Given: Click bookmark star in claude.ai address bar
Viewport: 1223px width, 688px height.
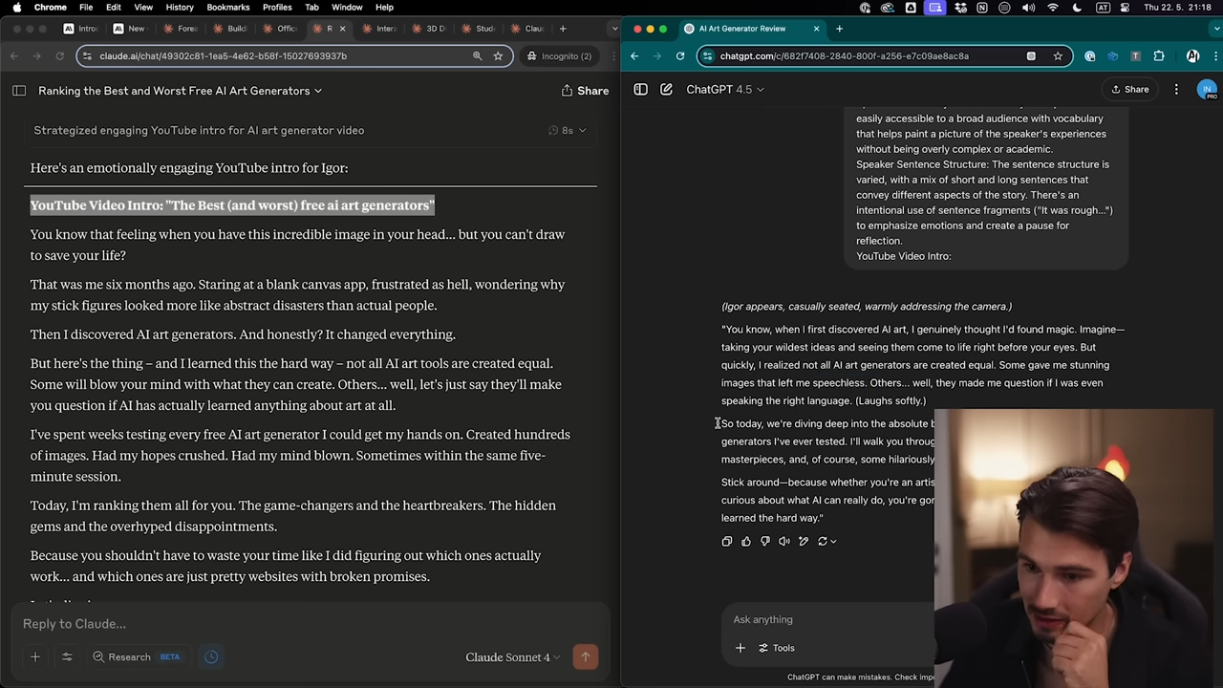Looking at the screenshot, I should (498, 56).
